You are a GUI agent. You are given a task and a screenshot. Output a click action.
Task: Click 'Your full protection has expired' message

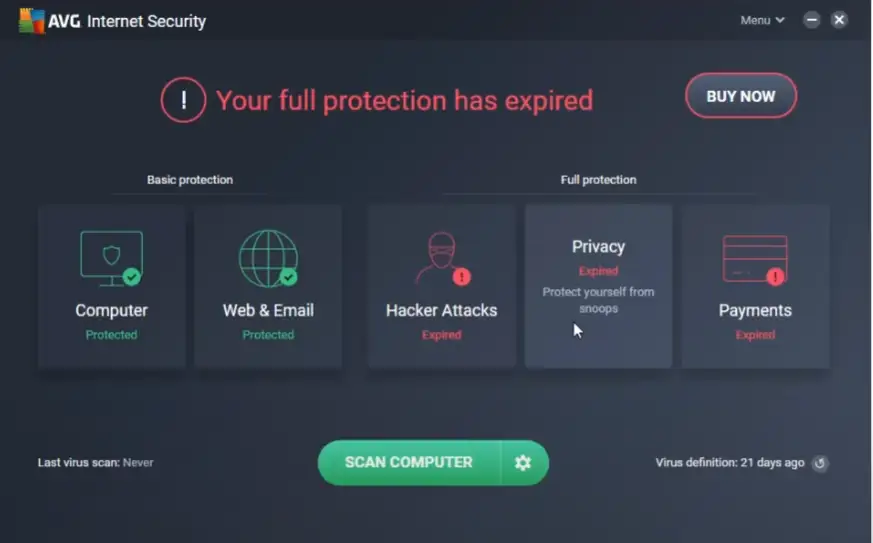tap(404, 100)
